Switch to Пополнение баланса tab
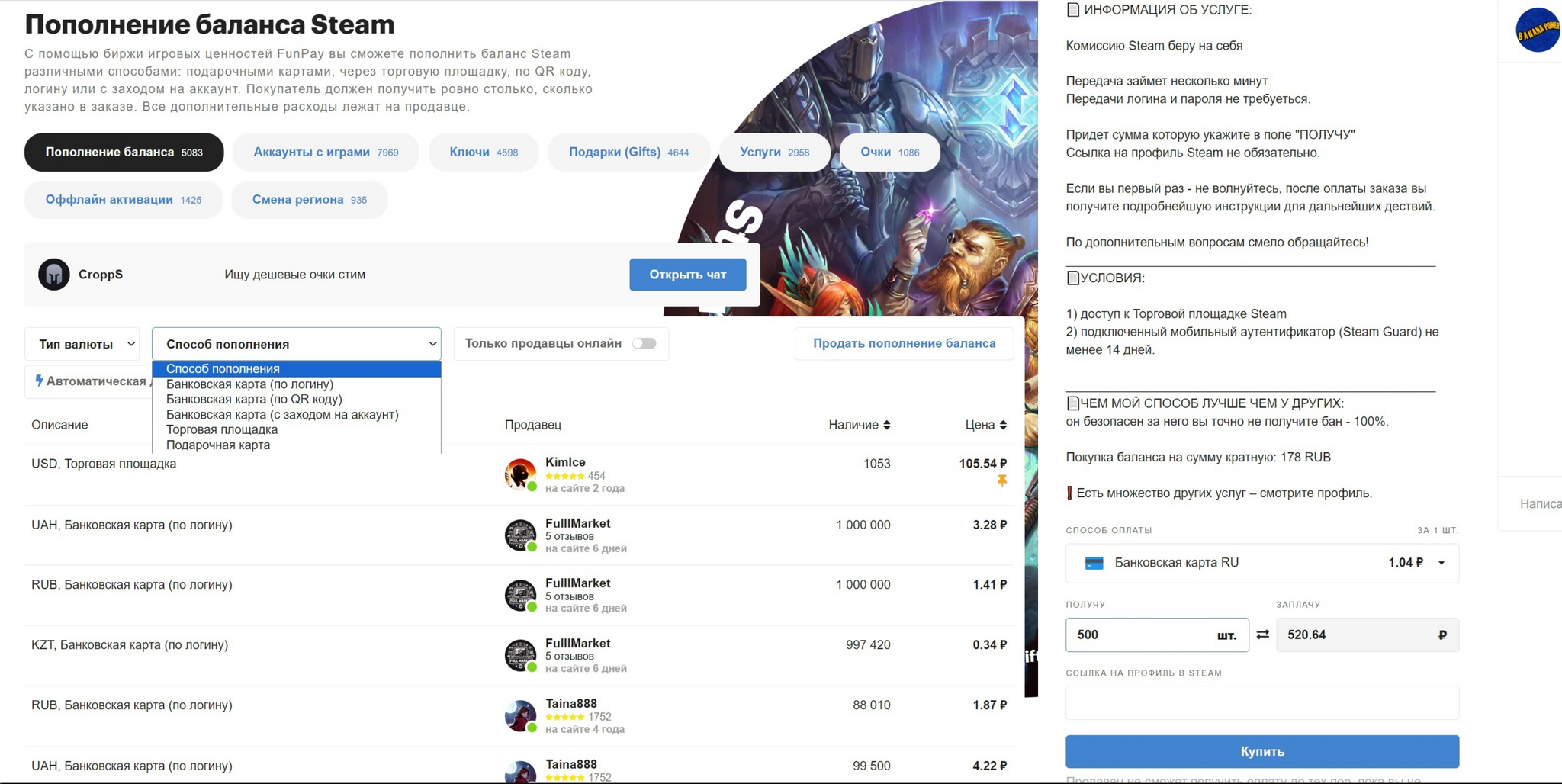1562x784 pixels. coord(124,153)
